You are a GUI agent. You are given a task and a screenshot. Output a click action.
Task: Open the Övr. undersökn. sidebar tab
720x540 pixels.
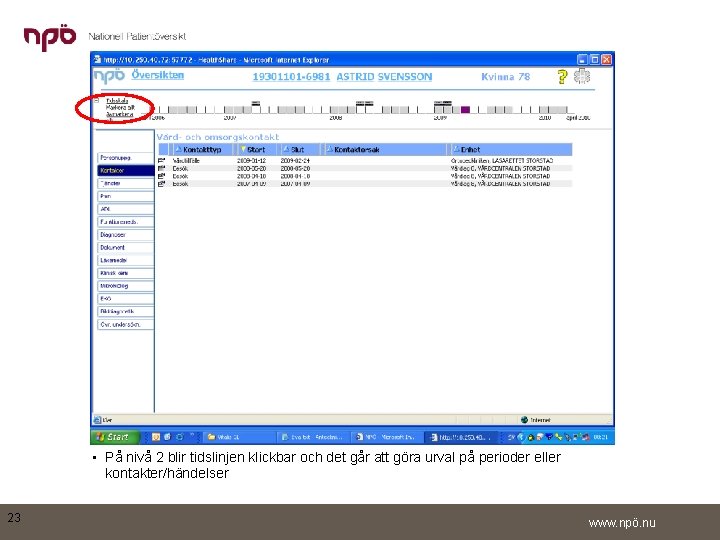[125, 324]
